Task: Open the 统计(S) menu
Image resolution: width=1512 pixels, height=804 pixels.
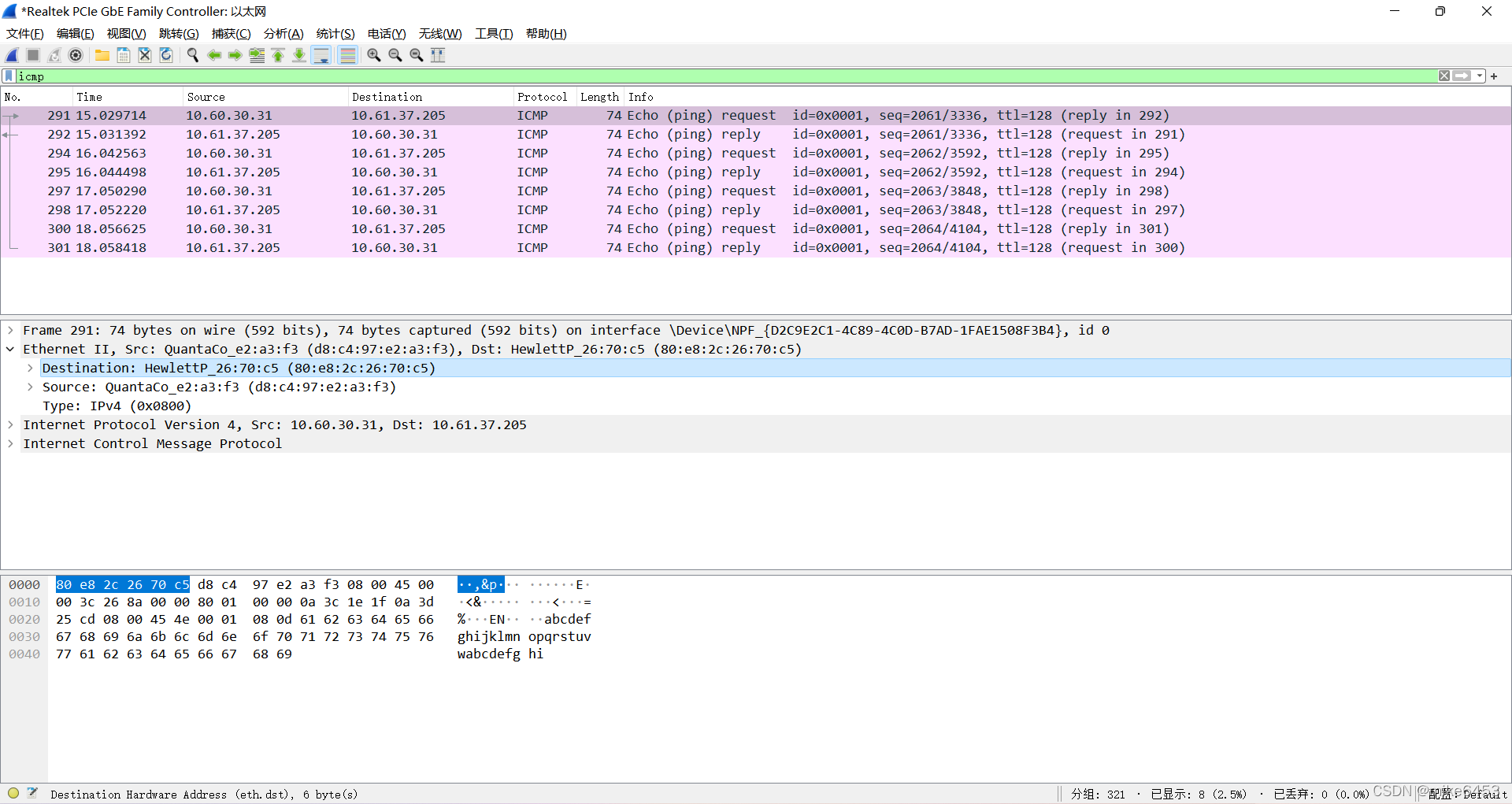Action: tap(335, 34)
